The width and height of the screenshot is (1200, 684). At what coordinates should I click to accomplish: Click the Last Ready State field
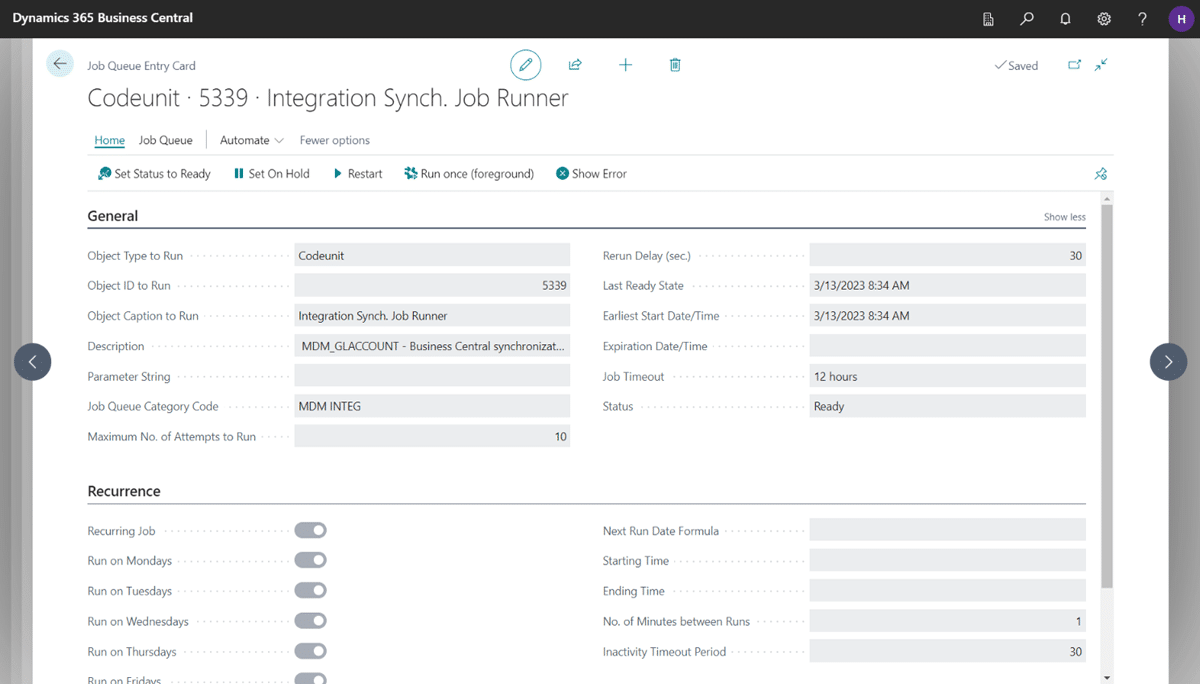click(947, 285)
